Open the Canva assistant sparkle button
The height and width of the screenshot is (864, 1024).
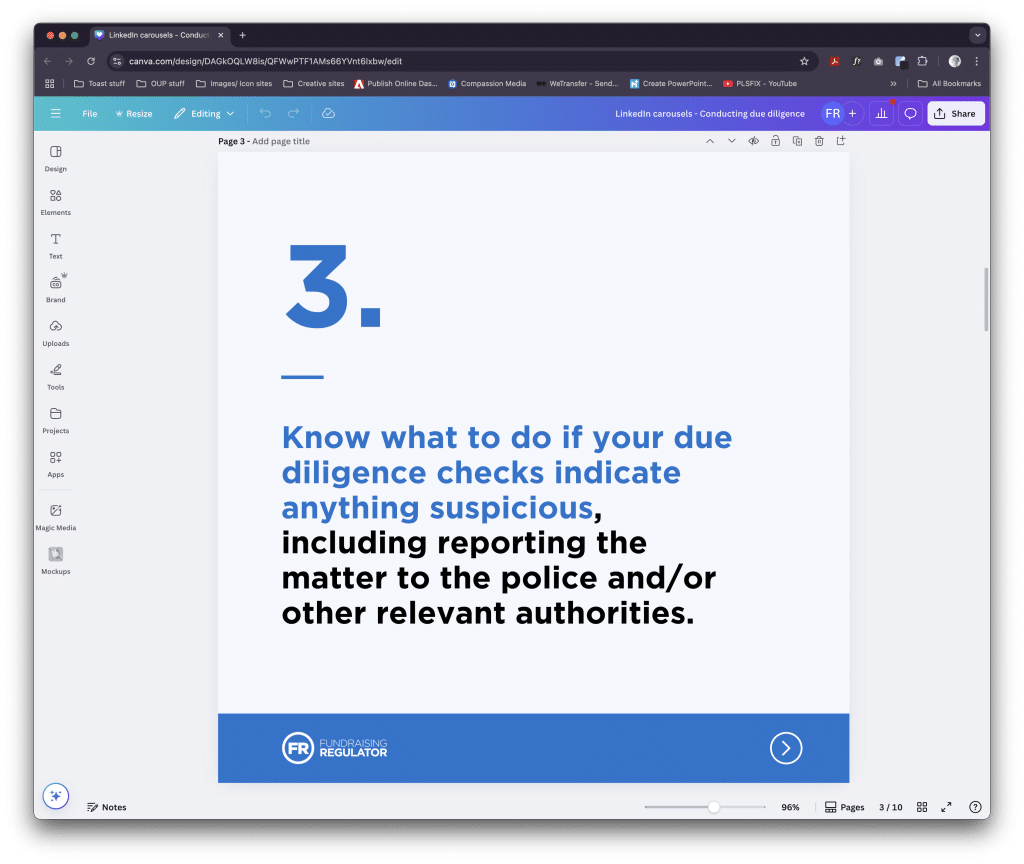click(55, 796)
